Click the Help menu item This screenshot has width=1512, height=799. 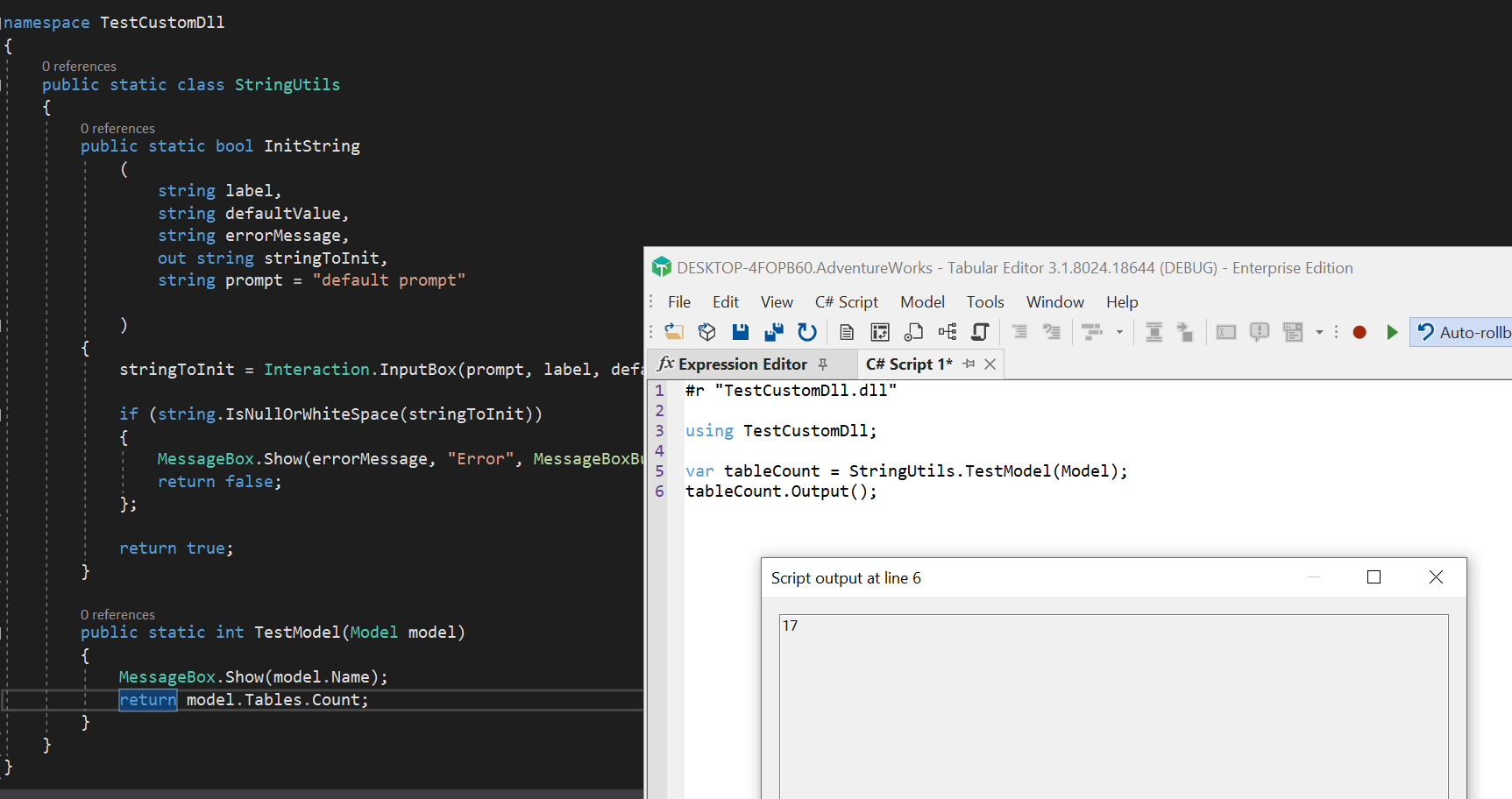[1121, 301]
